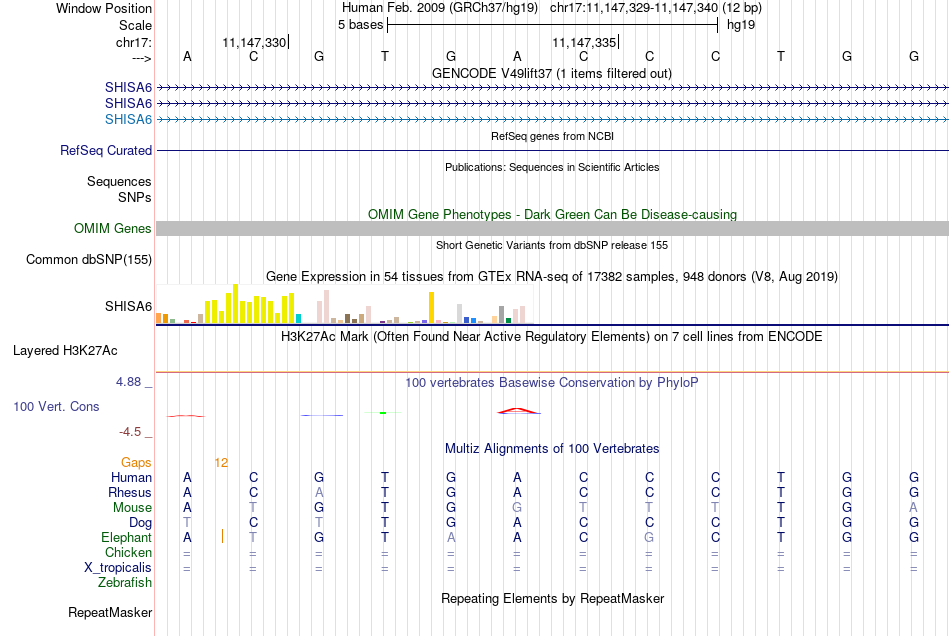Click 'Short Genetic Variants from dbSNP release 155'
This screenshot has width=950, height=636.
[552, 245]
